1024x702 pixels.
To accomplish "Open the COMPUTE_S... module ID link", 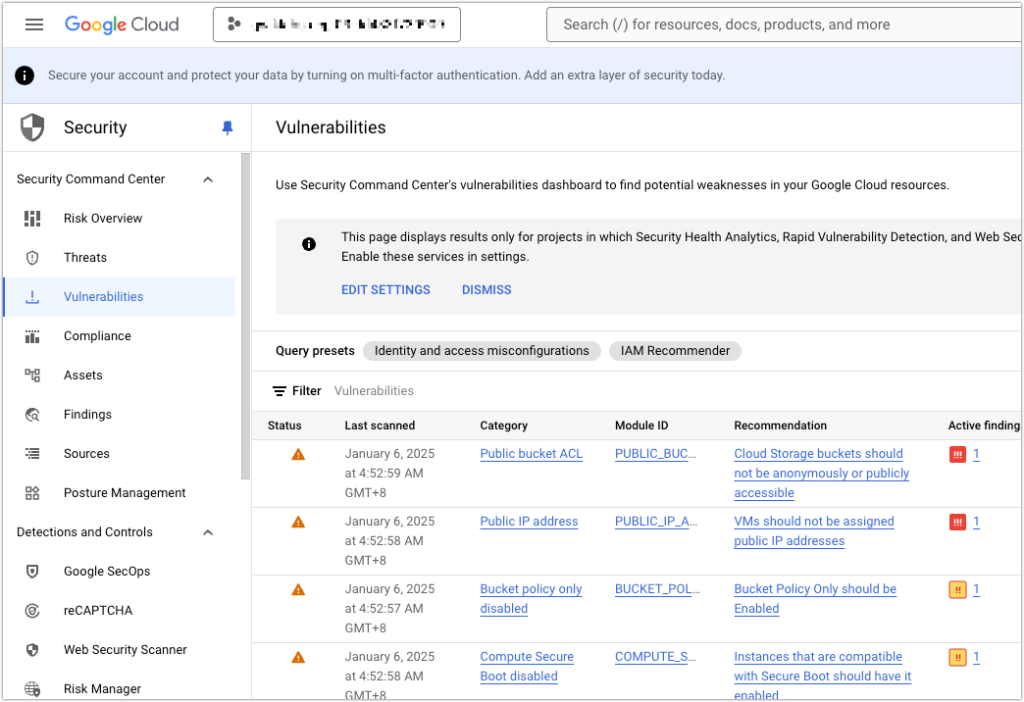I will tap(655, 657).
